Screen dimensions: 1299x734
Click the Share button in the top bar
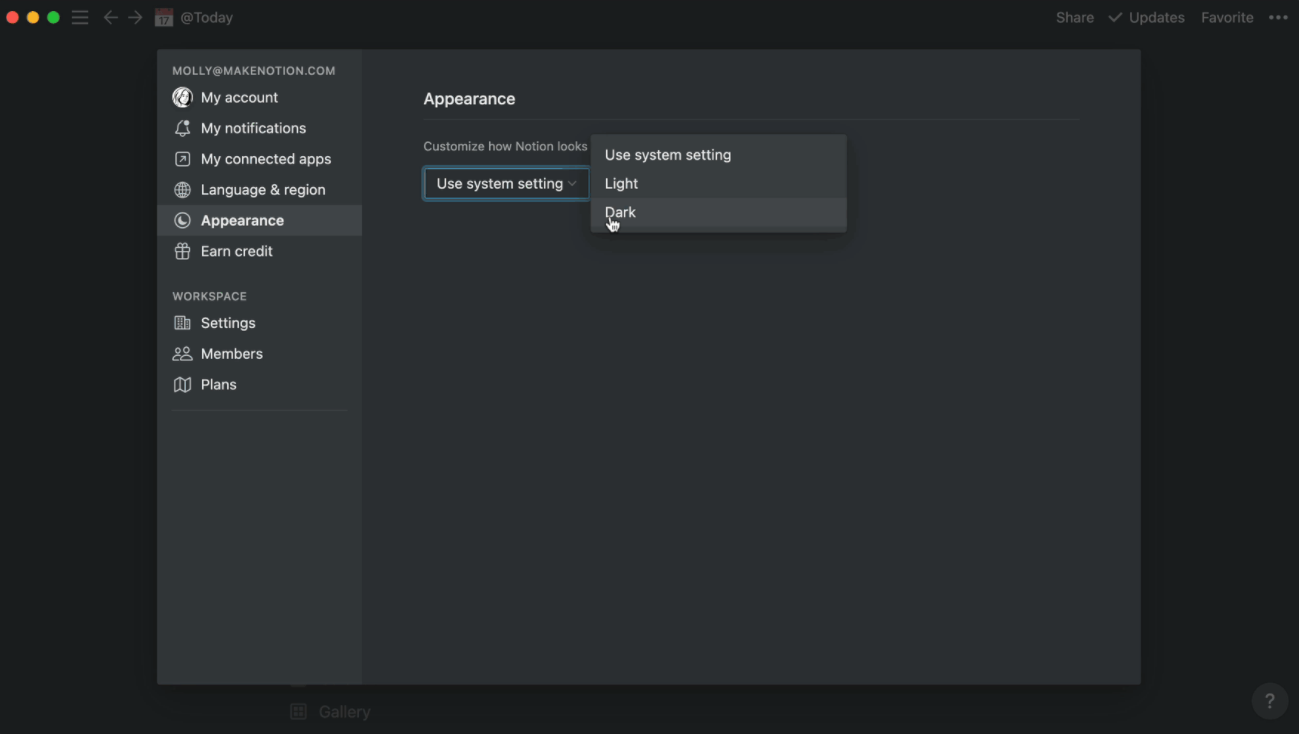tap(1075, 18)
